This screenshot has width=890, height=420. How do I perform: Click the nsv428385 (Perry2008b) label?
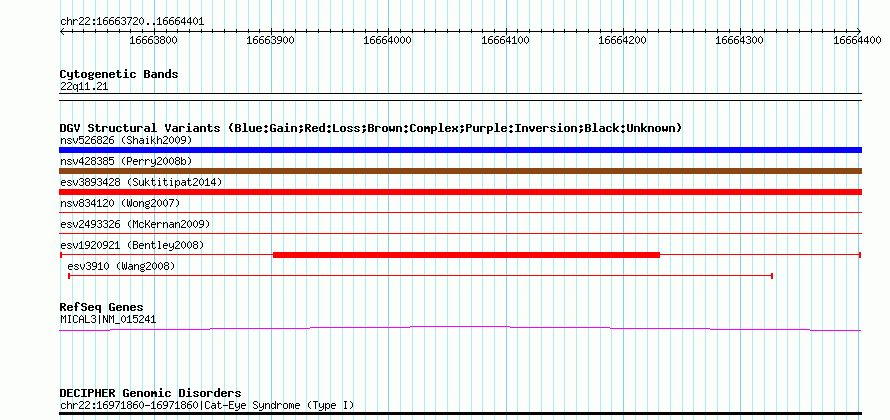pyautogui.click(x=126, y=161)
